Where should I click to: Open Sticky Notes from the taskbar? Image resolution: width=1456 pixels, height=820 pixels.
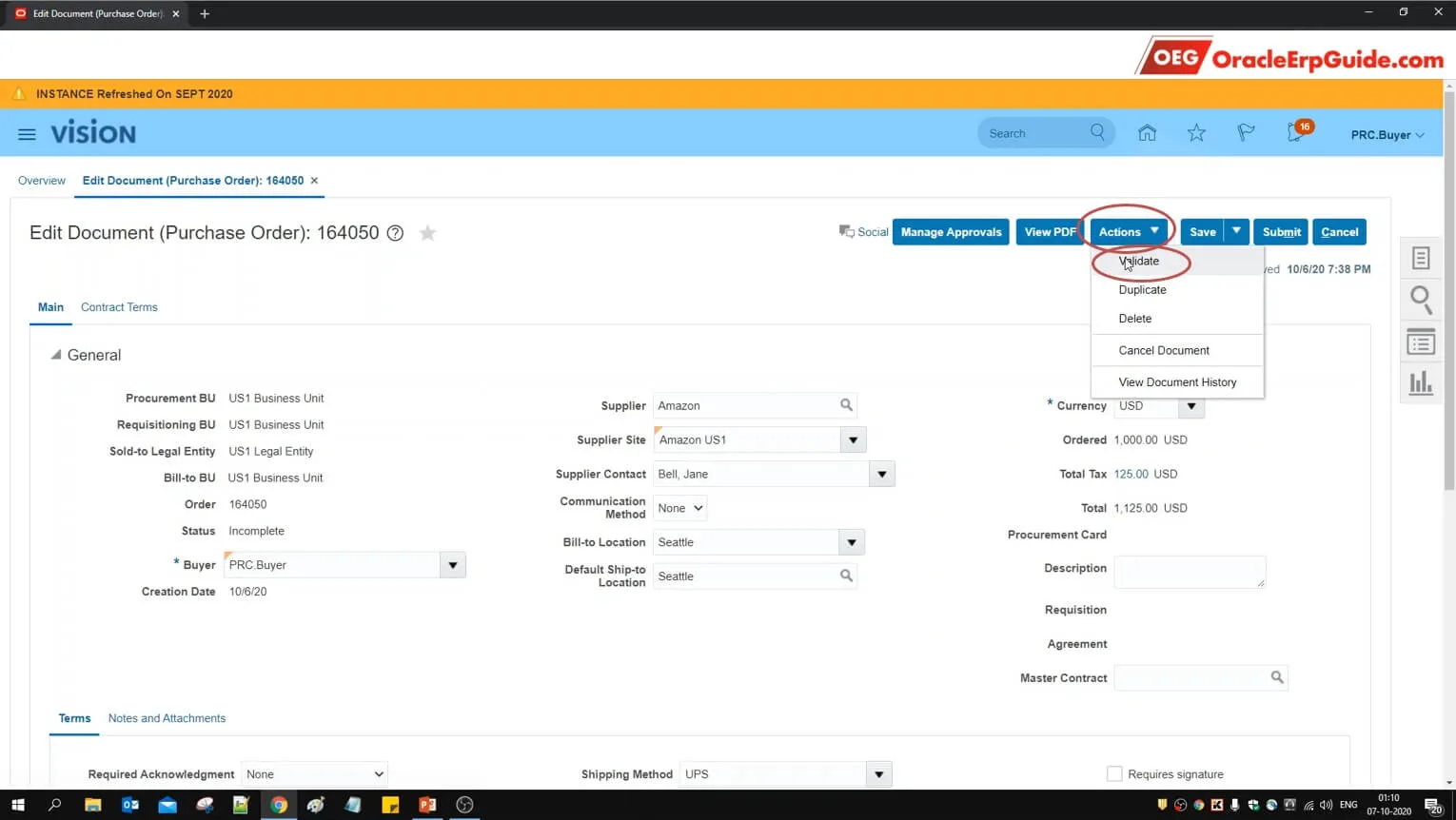(x=390, y=805)
